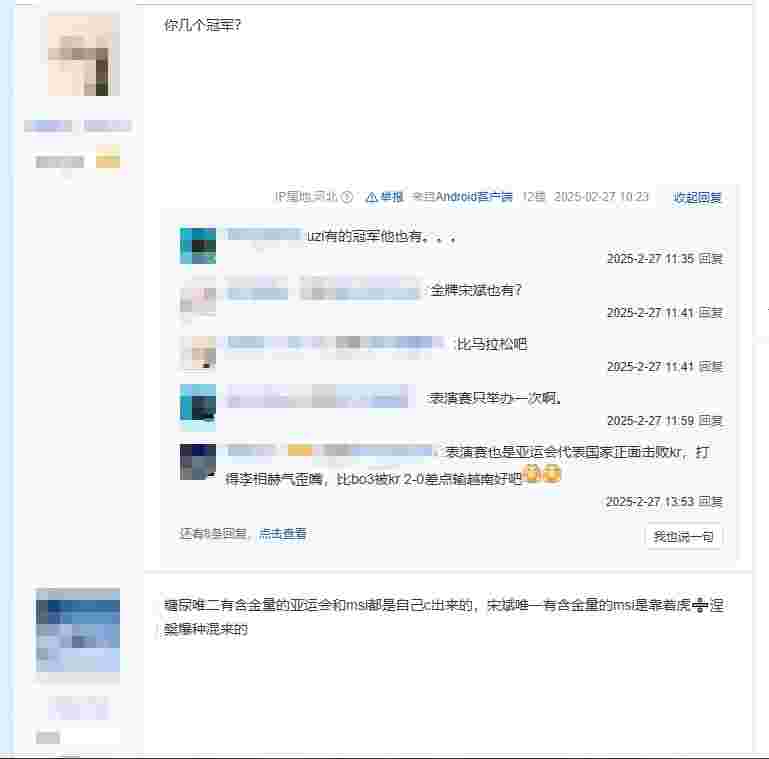Reply to the 11:35 comment
The height and width of the screenshot is (759, 769).
pyautogui.click(x=710, y=258)
